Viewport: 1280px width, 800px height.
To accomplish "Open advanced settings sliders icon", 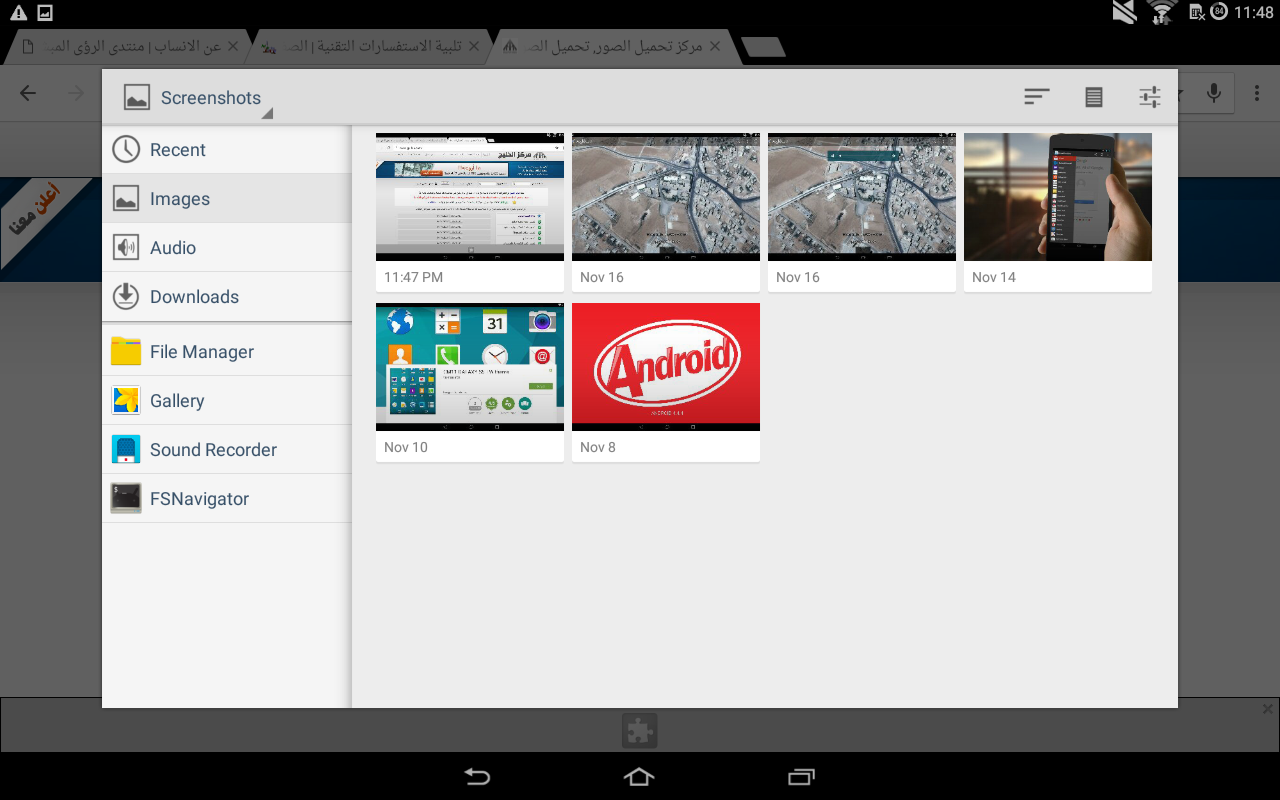I will [1150, 97].
